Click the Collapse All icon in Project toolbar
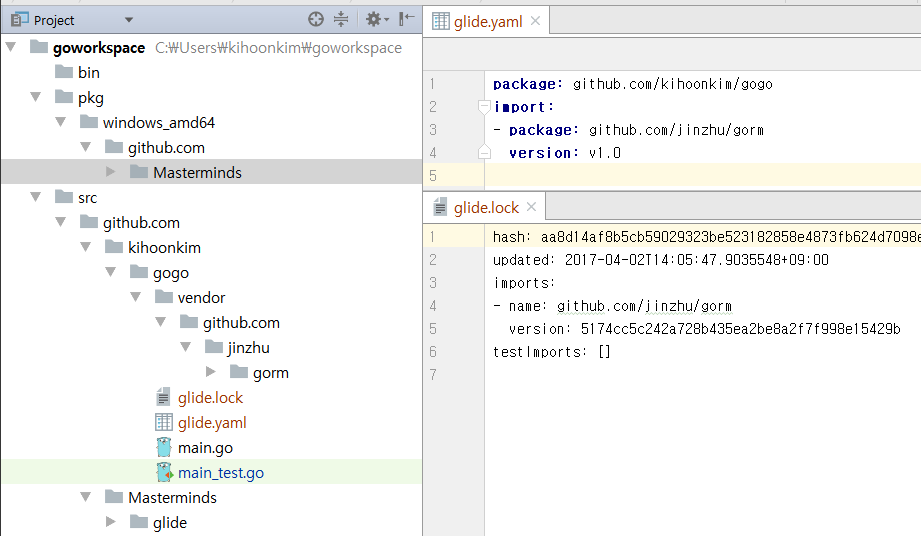Screen dimensions: 921x536 (341, 19)
